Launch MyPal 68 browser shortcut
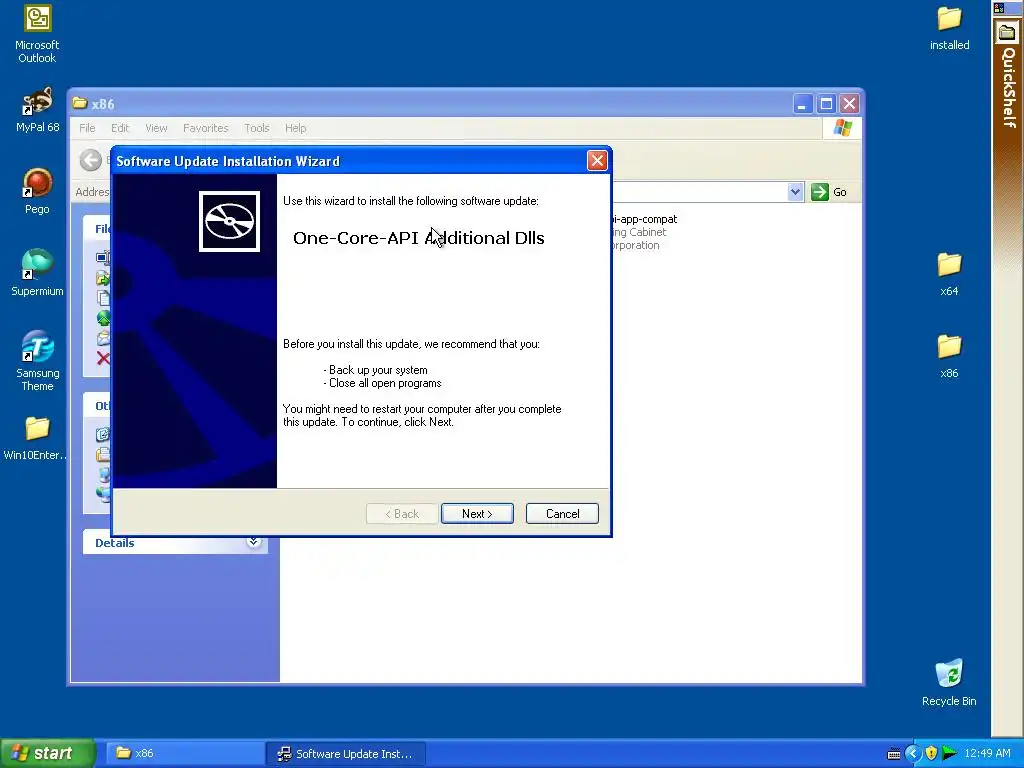This screenshot has width=1024, height=768. (x=37, y=110)
